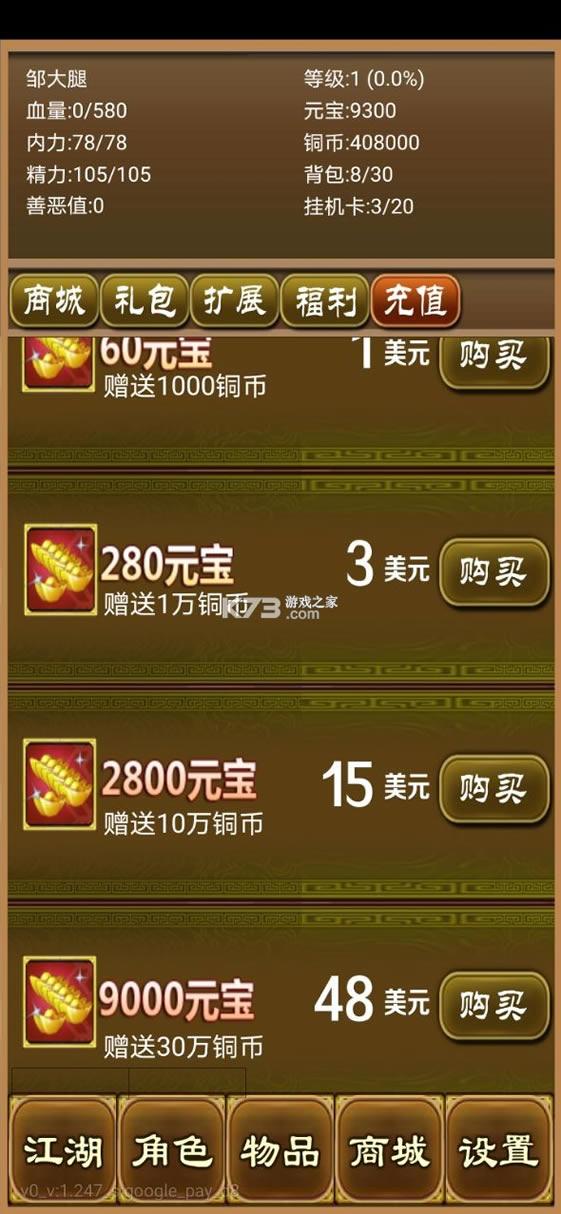The height and width of the screenshot is (1214, 561).
Task: Open 物品 in bottom navigation
Action: coord(280,1150)
